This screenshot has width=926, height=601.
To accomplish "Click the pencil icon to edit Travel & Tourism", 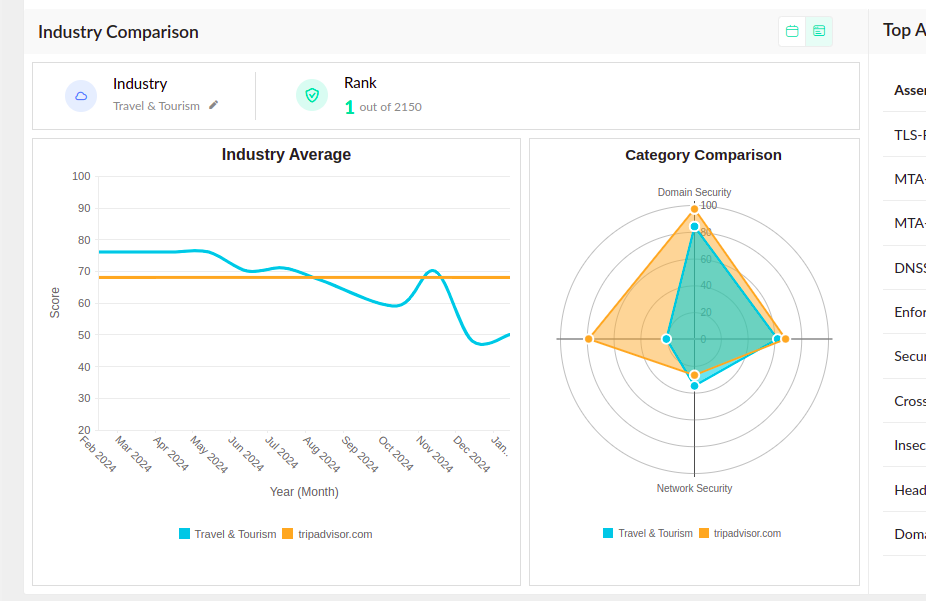I will (213, 105).
